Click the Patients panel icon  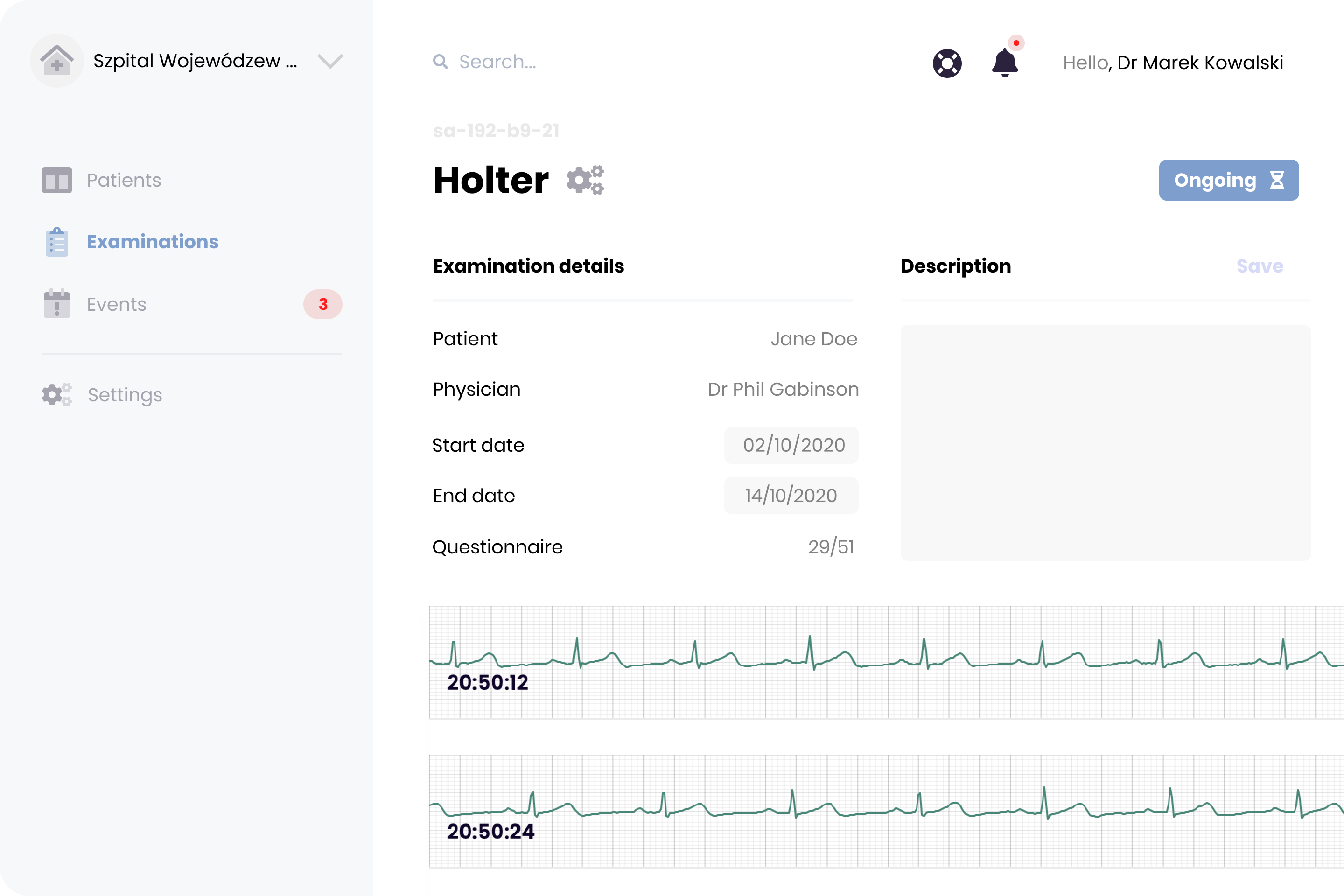56,180
